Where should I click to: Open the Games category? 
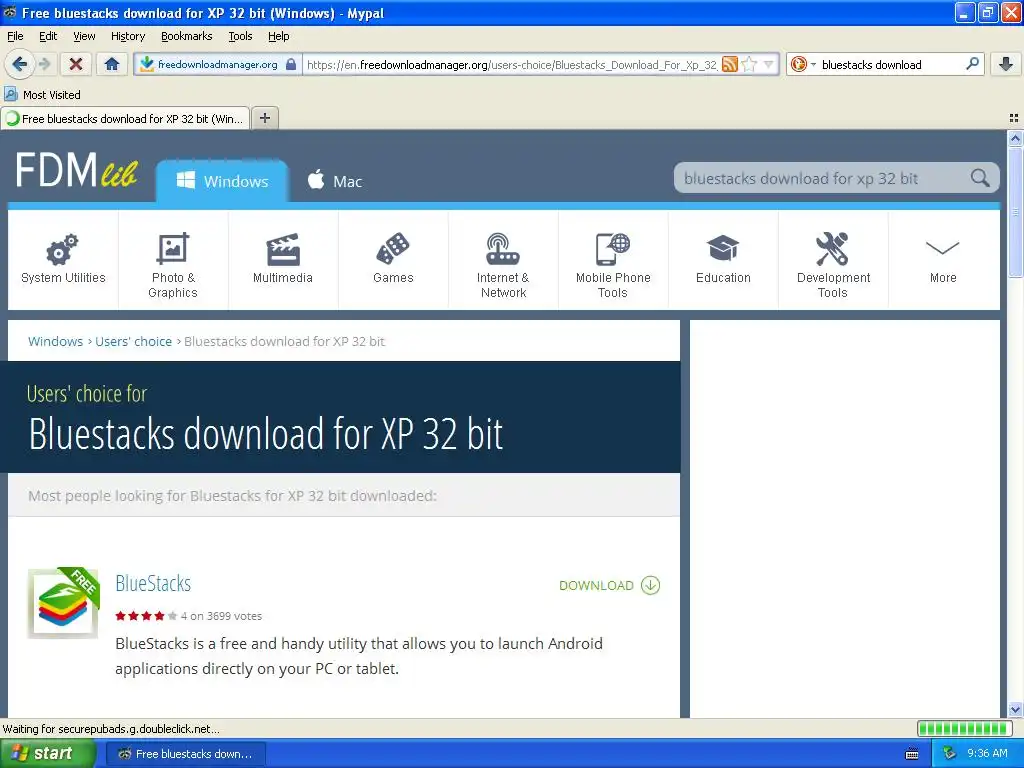click(x=393, y=259)
